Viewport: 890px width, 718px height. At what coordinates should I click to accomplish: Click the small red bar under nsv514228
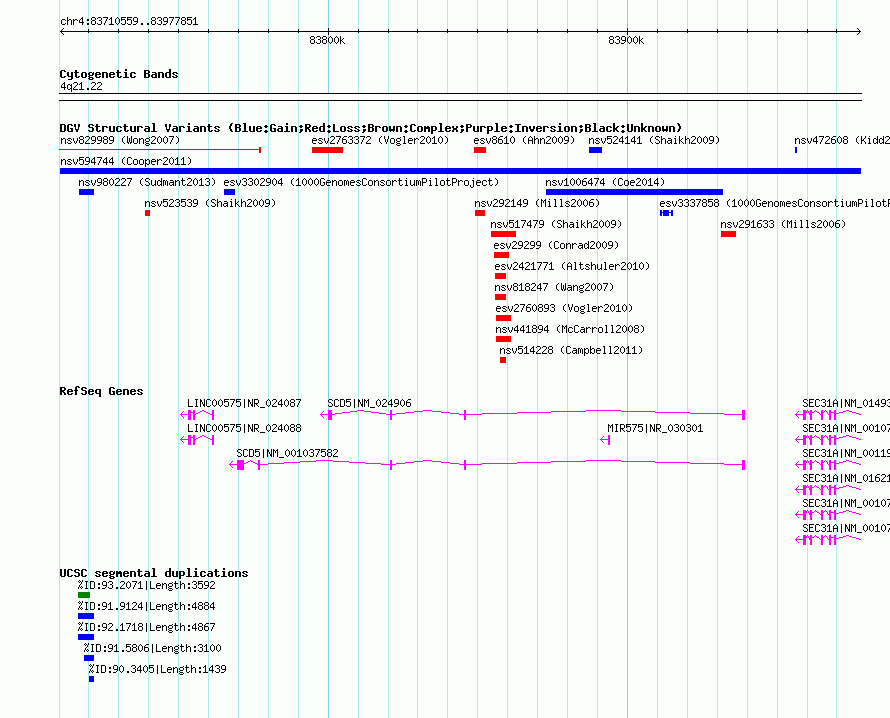tap(503, 360)
